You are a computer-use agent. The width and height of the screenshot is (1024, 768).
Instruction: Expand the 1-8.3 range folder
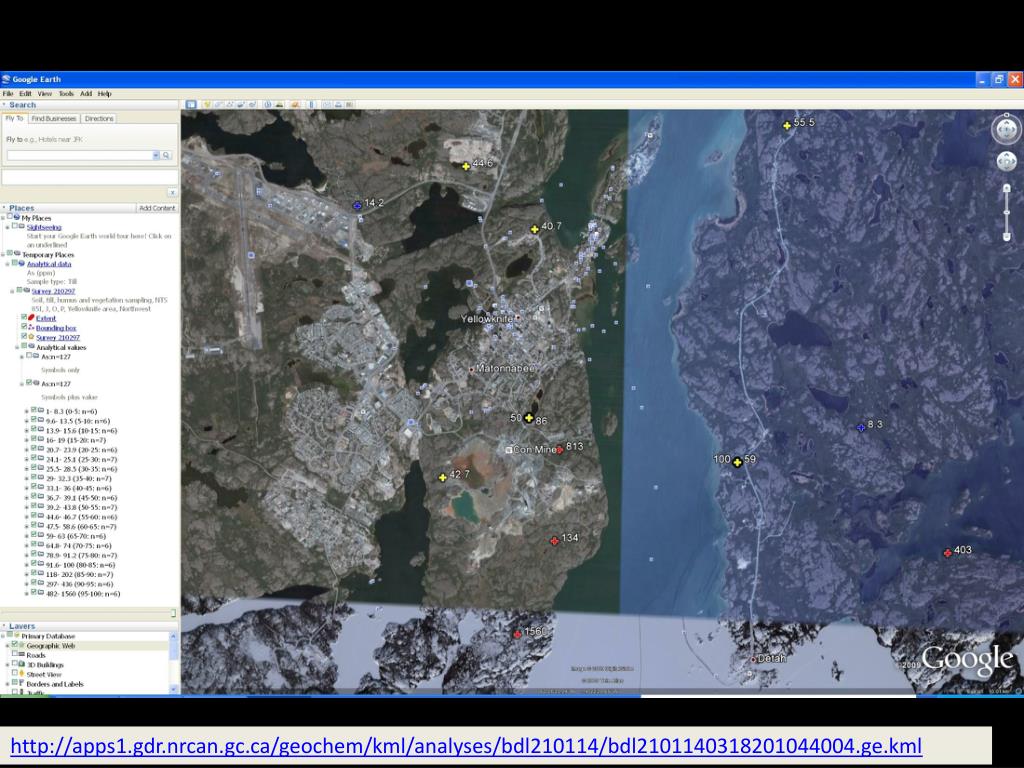[x=27, y=411]
